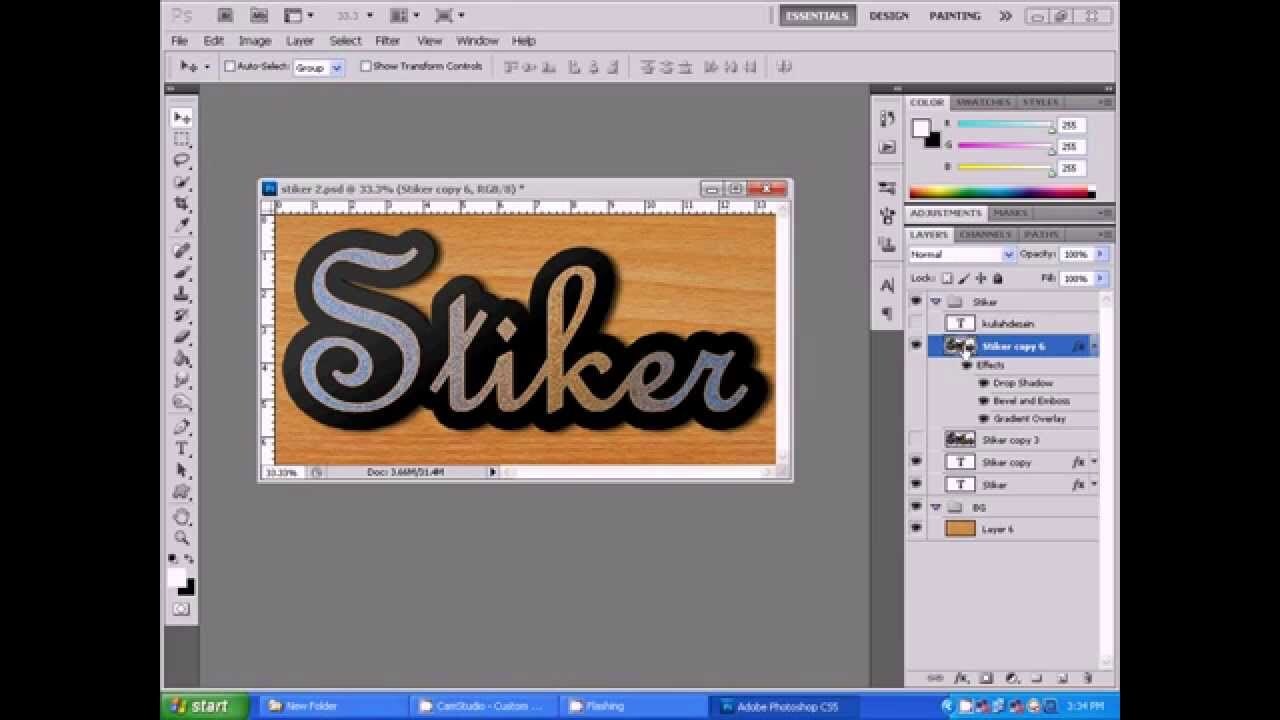
Task: Open the Filter menu
Action: click(387, 41)
